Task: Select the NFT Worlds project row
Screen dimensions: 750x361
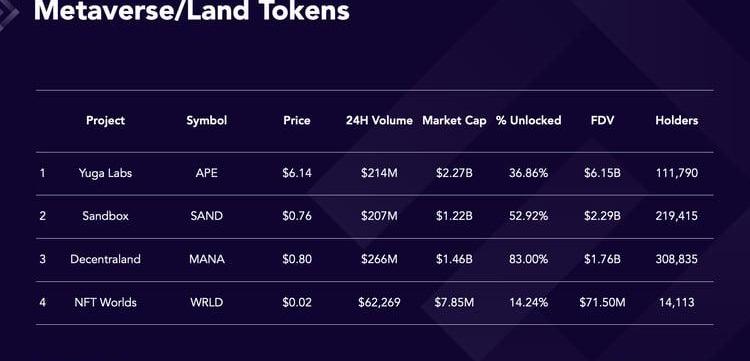Action: click(375, 303)
